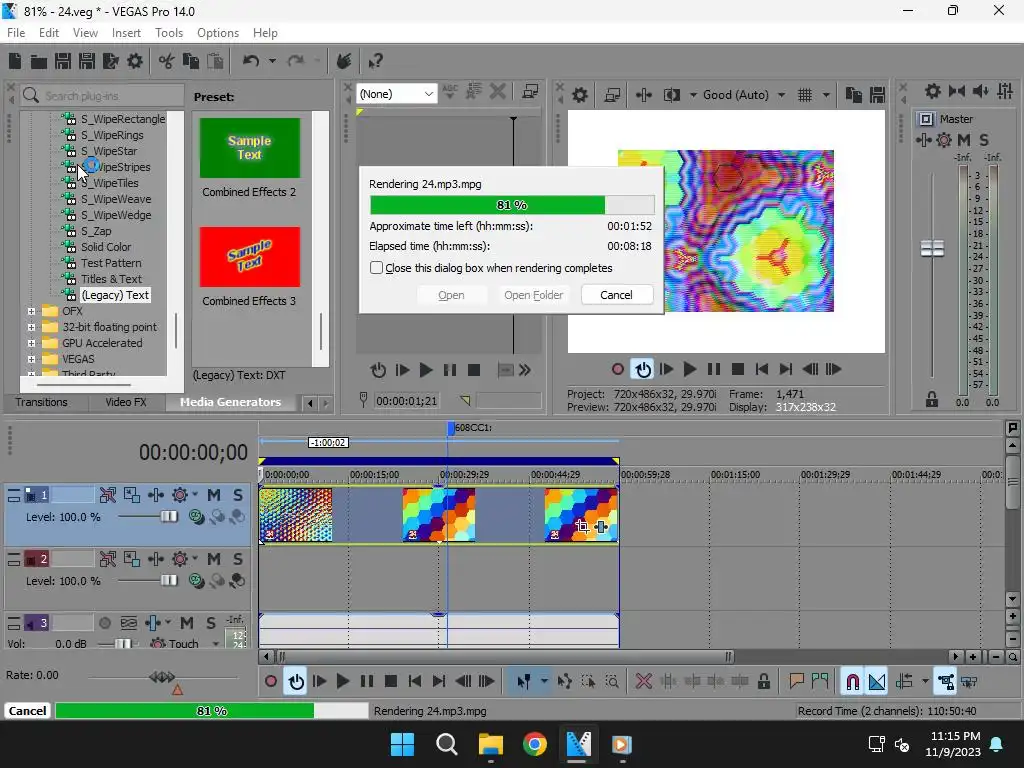The height and width of the screenshot is (768, 1024).
Task: Click the Master volume fader
Action: pyautogui.click(x=932, y=248)
